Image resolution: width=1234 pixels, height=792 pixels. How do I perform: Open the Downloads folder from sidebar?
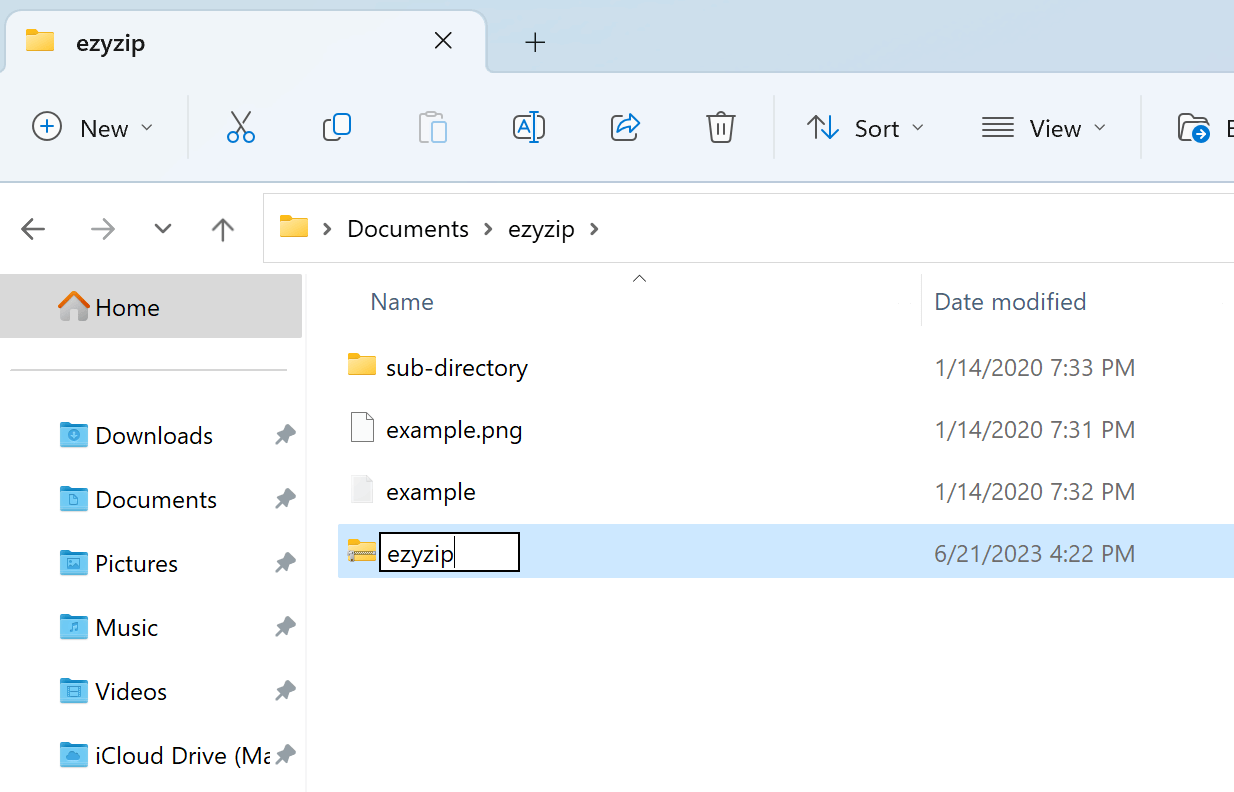(x=153, y=435)
